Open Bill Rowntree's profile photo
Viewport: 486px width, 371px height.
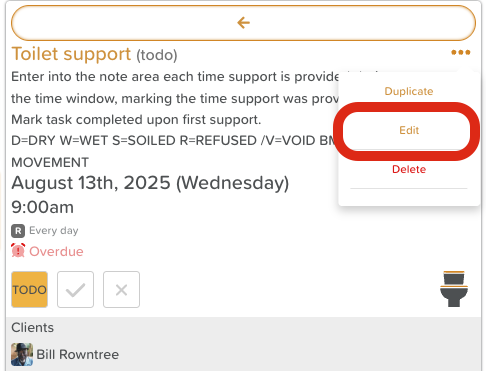(22, 354)
